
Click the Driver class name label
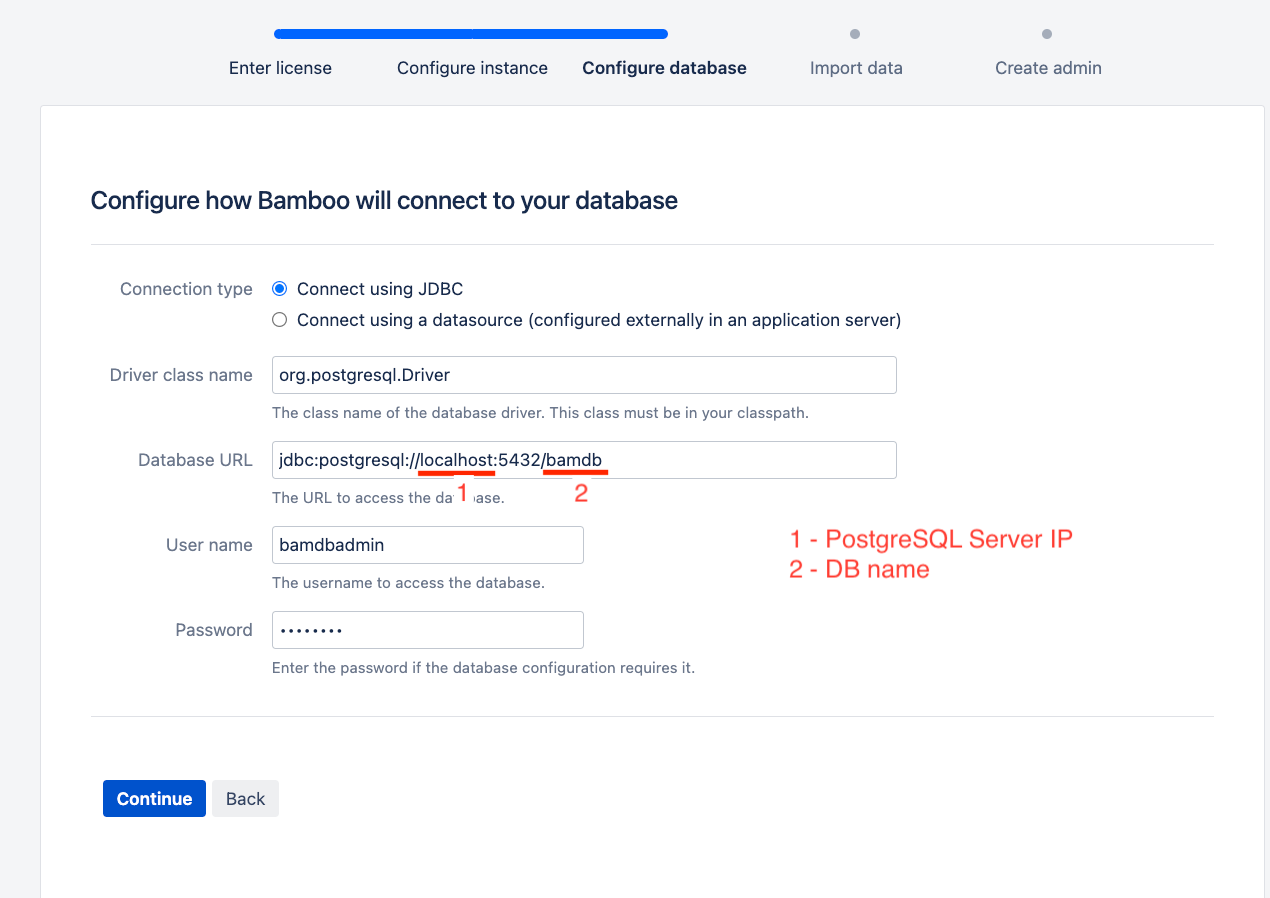click(x=181, y=375)
